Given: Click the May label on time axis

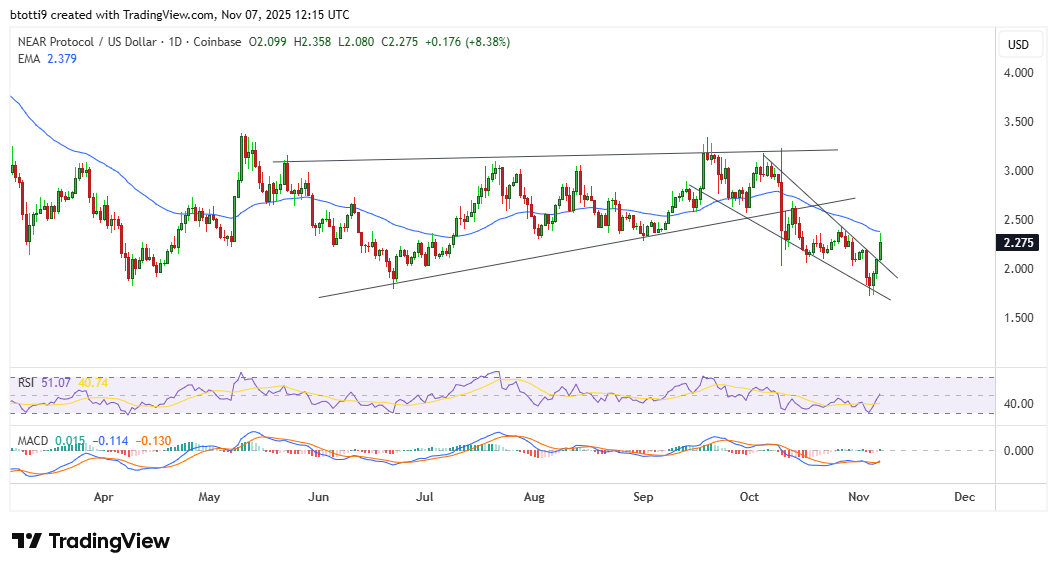Looking at the screenshot, I should click(209, 496).
